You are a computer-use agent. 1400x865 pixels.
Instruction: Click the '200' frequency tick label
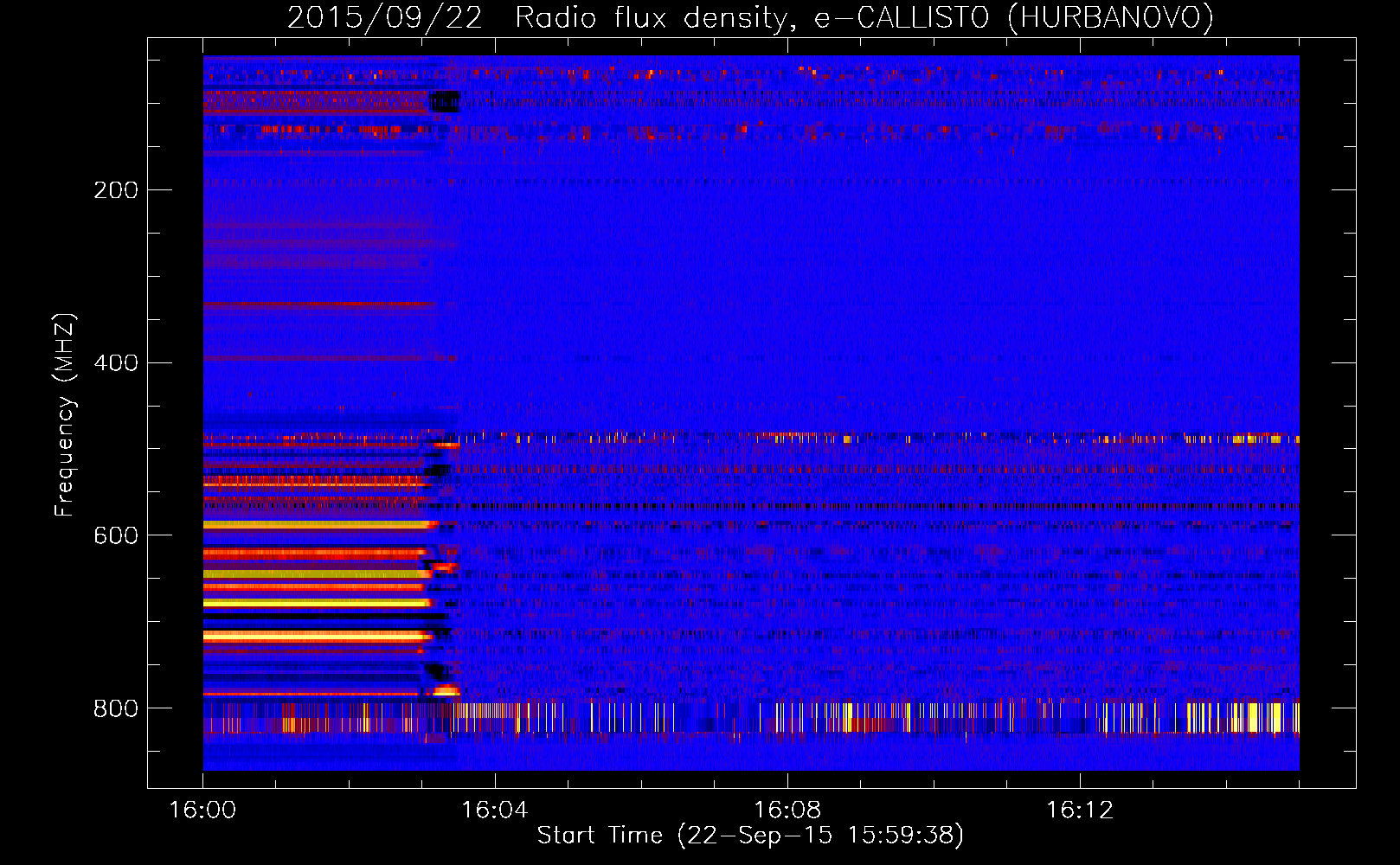[x=116, y=190]
